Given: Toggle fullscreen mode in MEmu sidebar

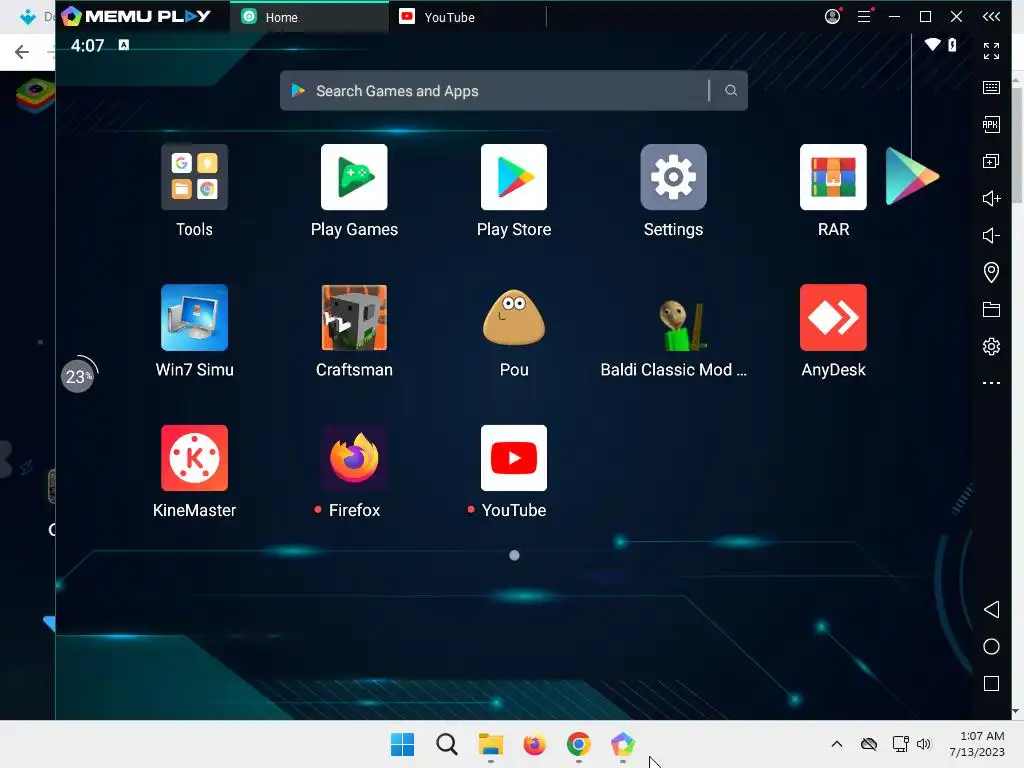Looking at the screenshot, I should [991, 51].
